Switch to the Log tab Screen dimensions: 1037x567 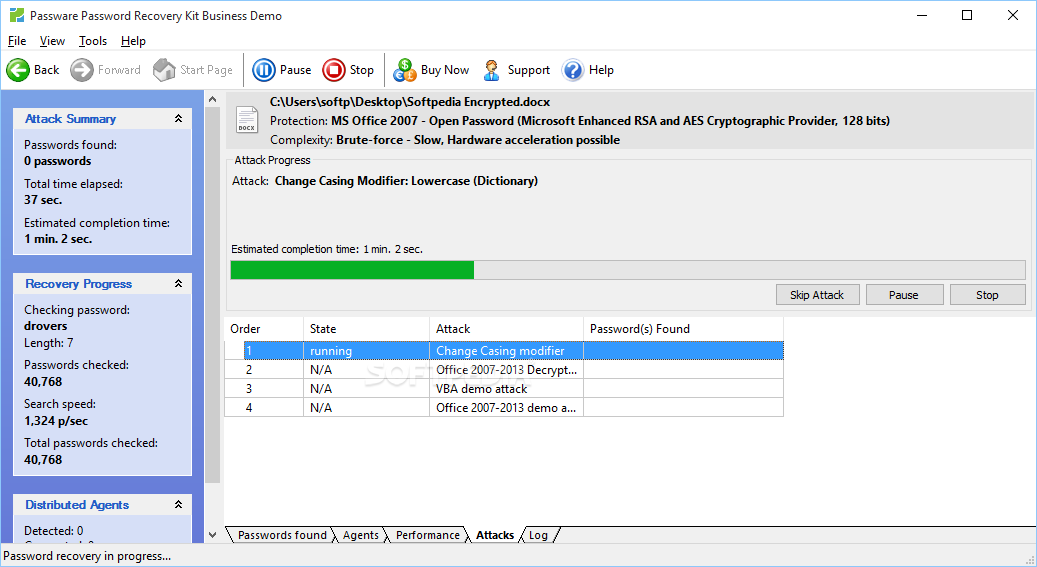coord(538,535)
